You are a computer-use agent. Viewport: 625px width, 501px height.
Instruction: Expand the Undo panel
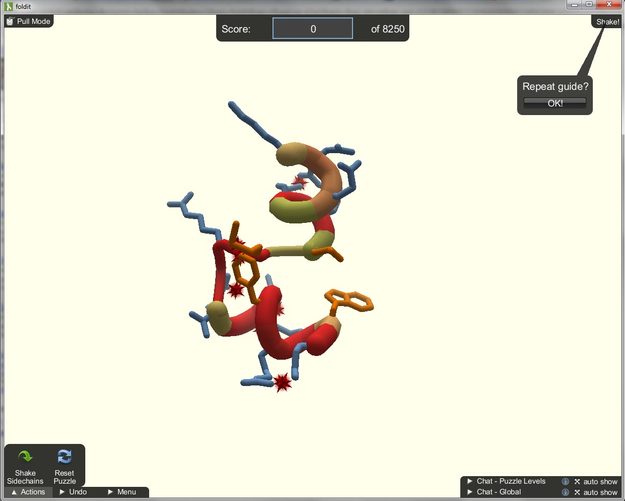click(73, 492)
